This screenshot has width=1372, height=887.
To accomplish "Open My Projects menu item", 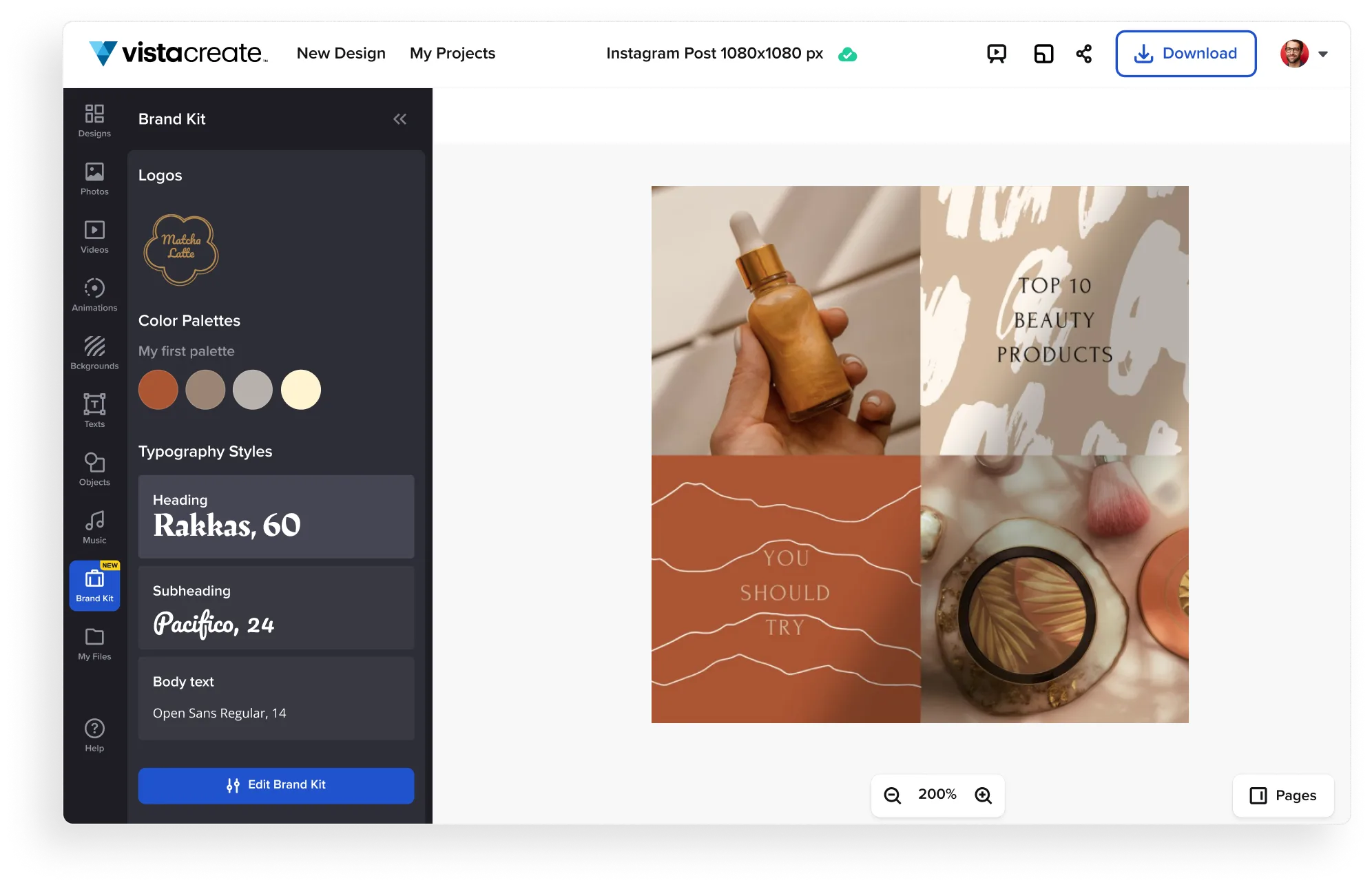I will tap(452, 53).
